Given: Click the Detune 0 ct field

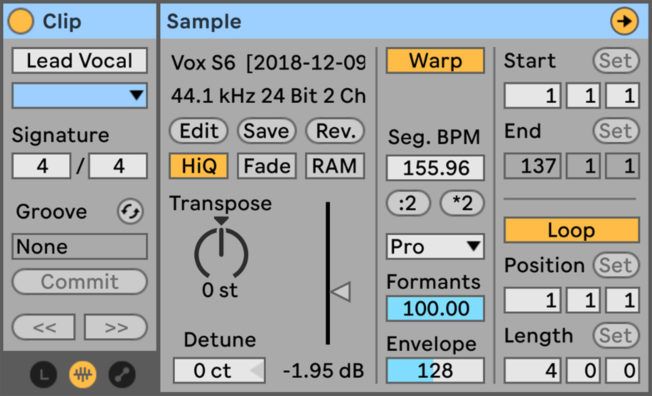Looking at the screenshot, I should [x=219, y=370].
